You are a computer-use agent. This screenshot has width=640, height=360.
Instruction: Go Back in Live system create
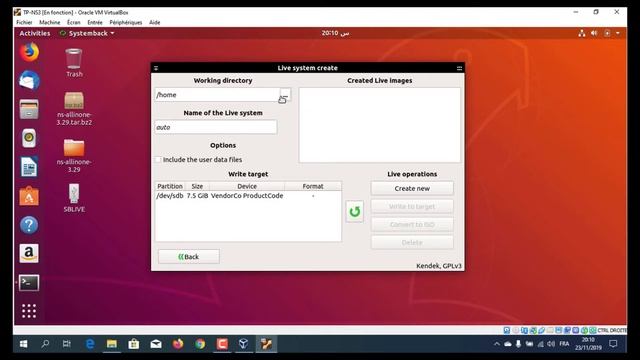[189, 256]
